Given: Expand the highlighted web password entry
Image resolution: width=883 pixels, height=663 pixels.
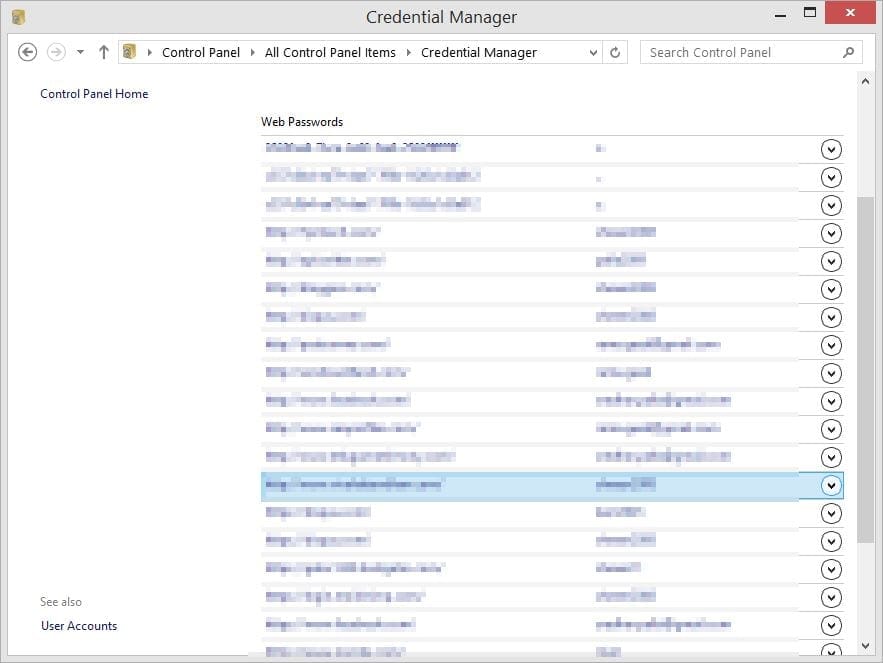Looking at the screenshot, I should click(x=830, y=485).
